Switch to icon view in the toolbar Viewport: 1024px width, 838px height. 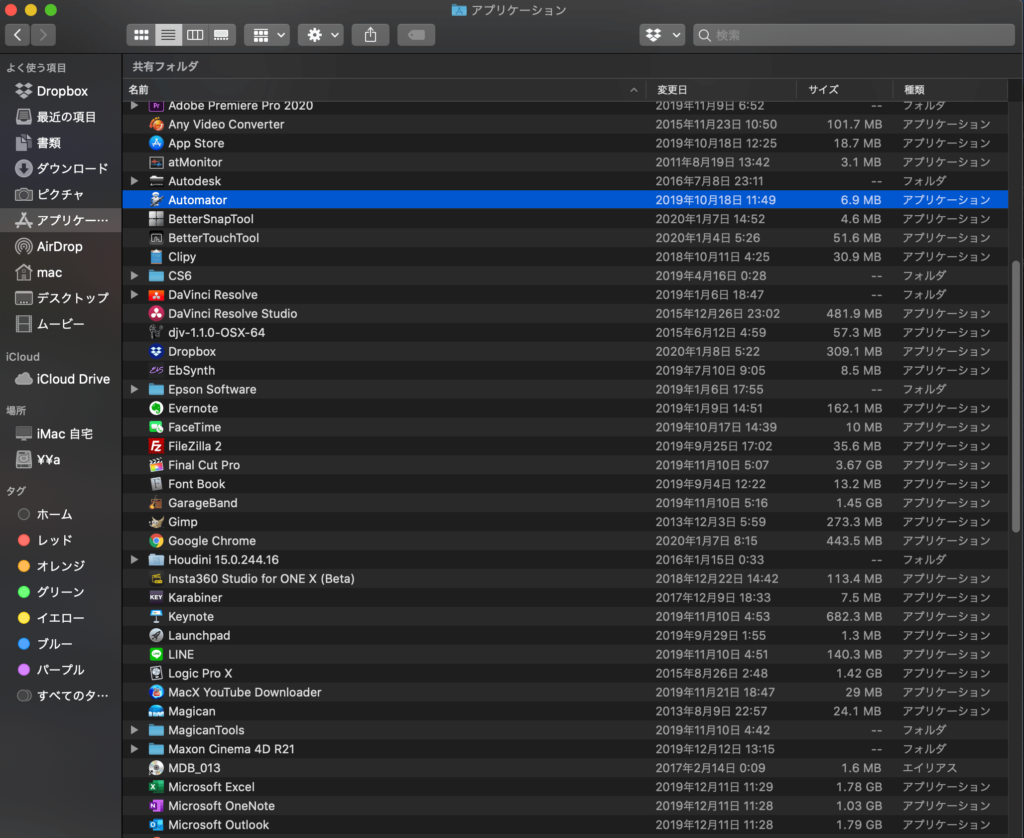click(x=141, y=35)
